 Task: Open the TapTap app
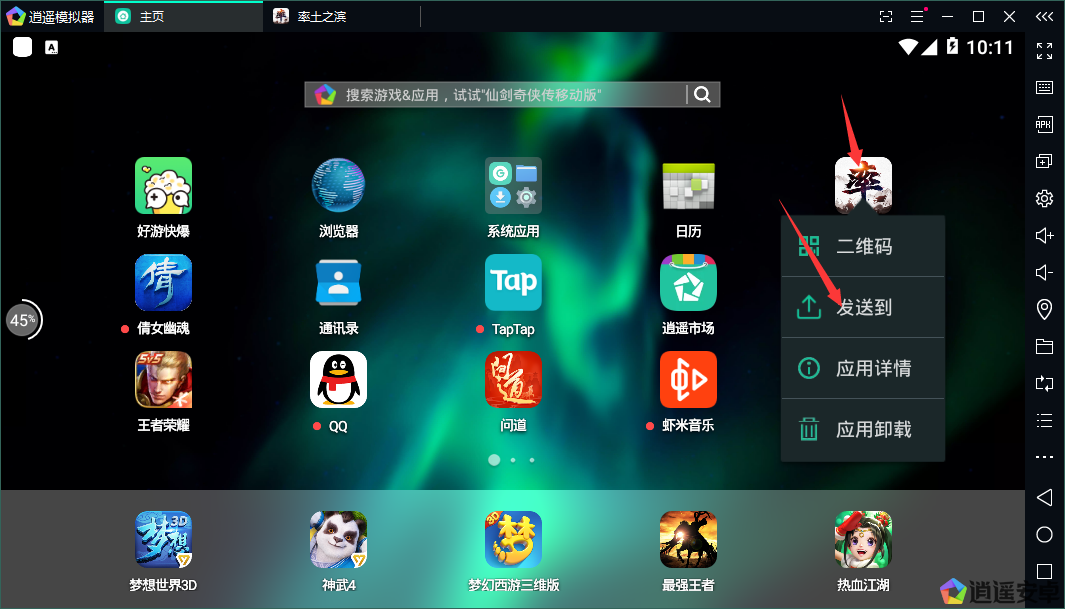coord(513,282)
